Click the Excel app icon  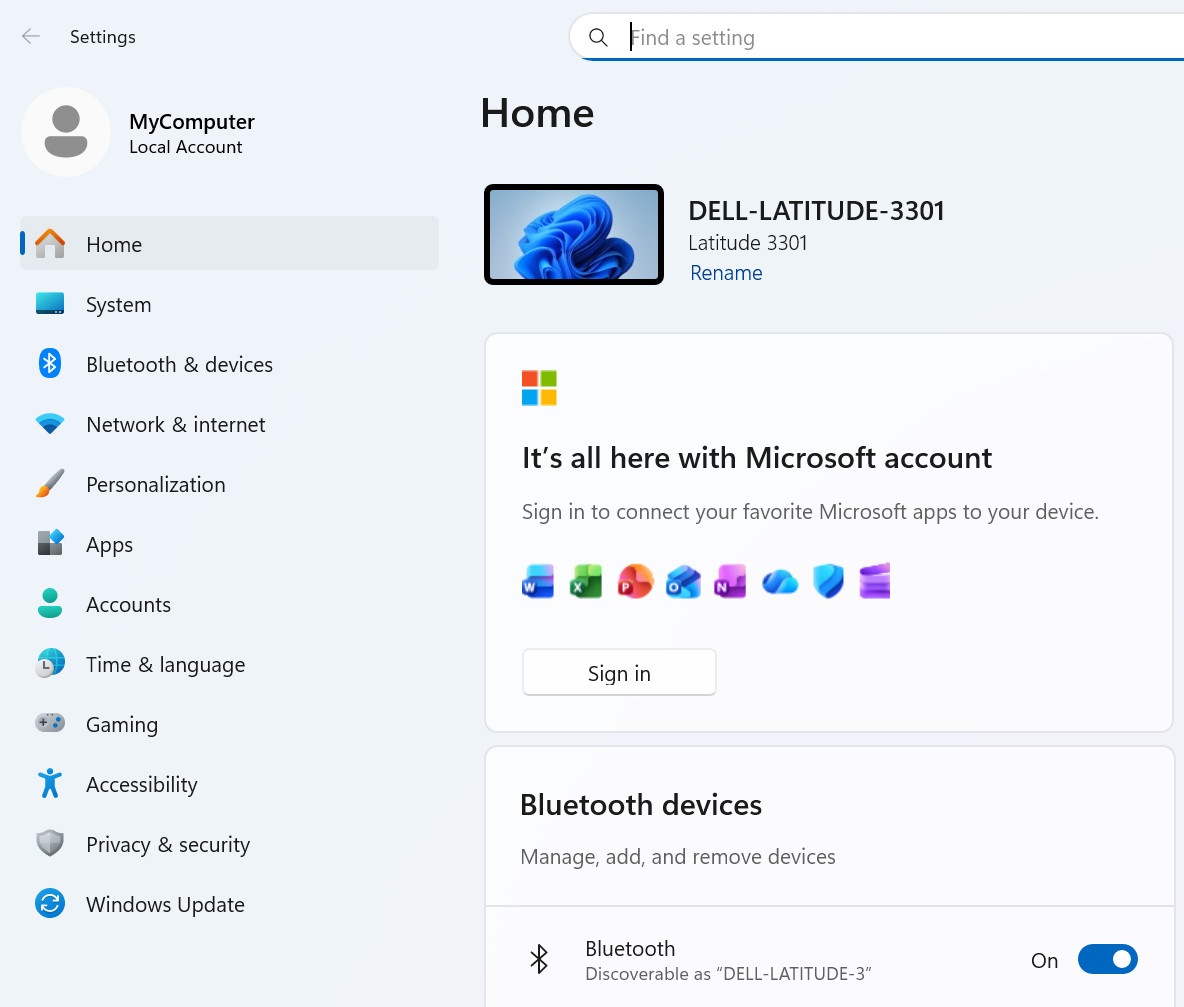pyautogui.click(x=586, y=582)
